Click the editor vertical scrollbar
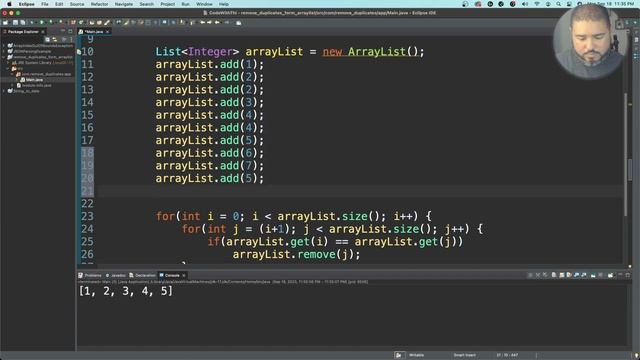 (626, 155)
